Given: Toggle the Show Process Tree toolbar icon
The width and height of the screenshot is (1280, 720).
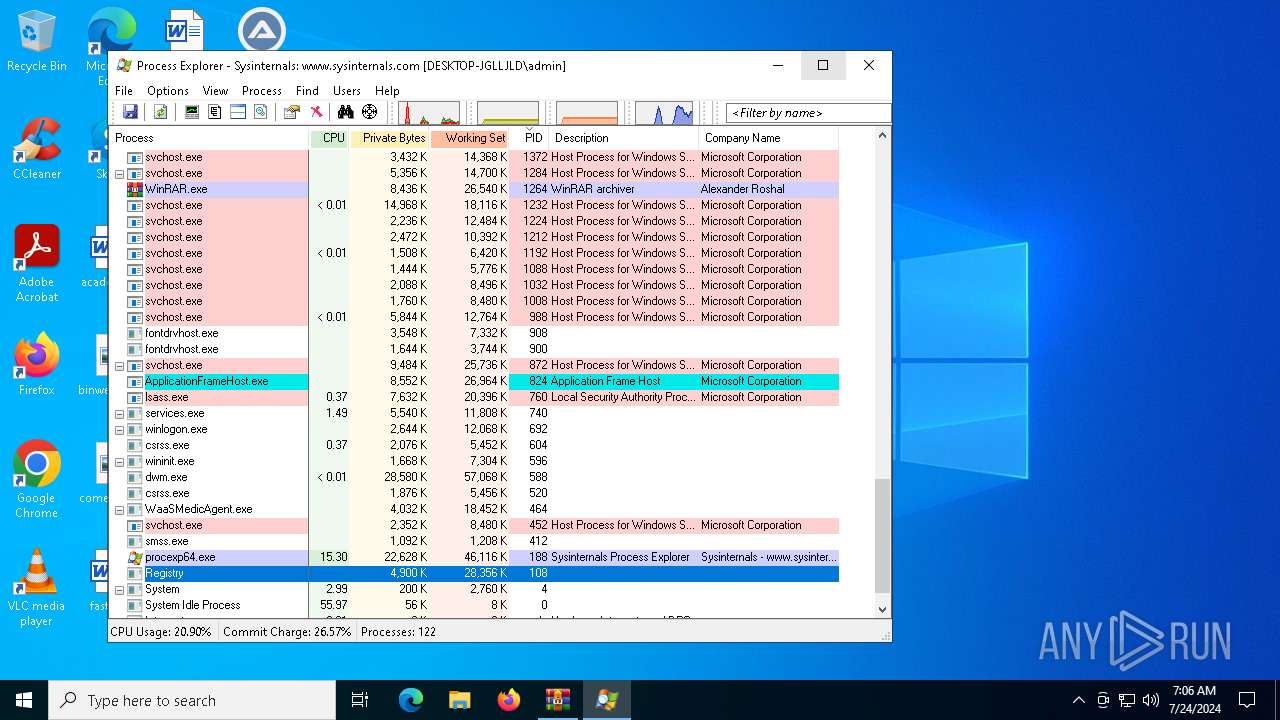Looking at the screenshot, I should pyautogui.click(x=215, y=112).
